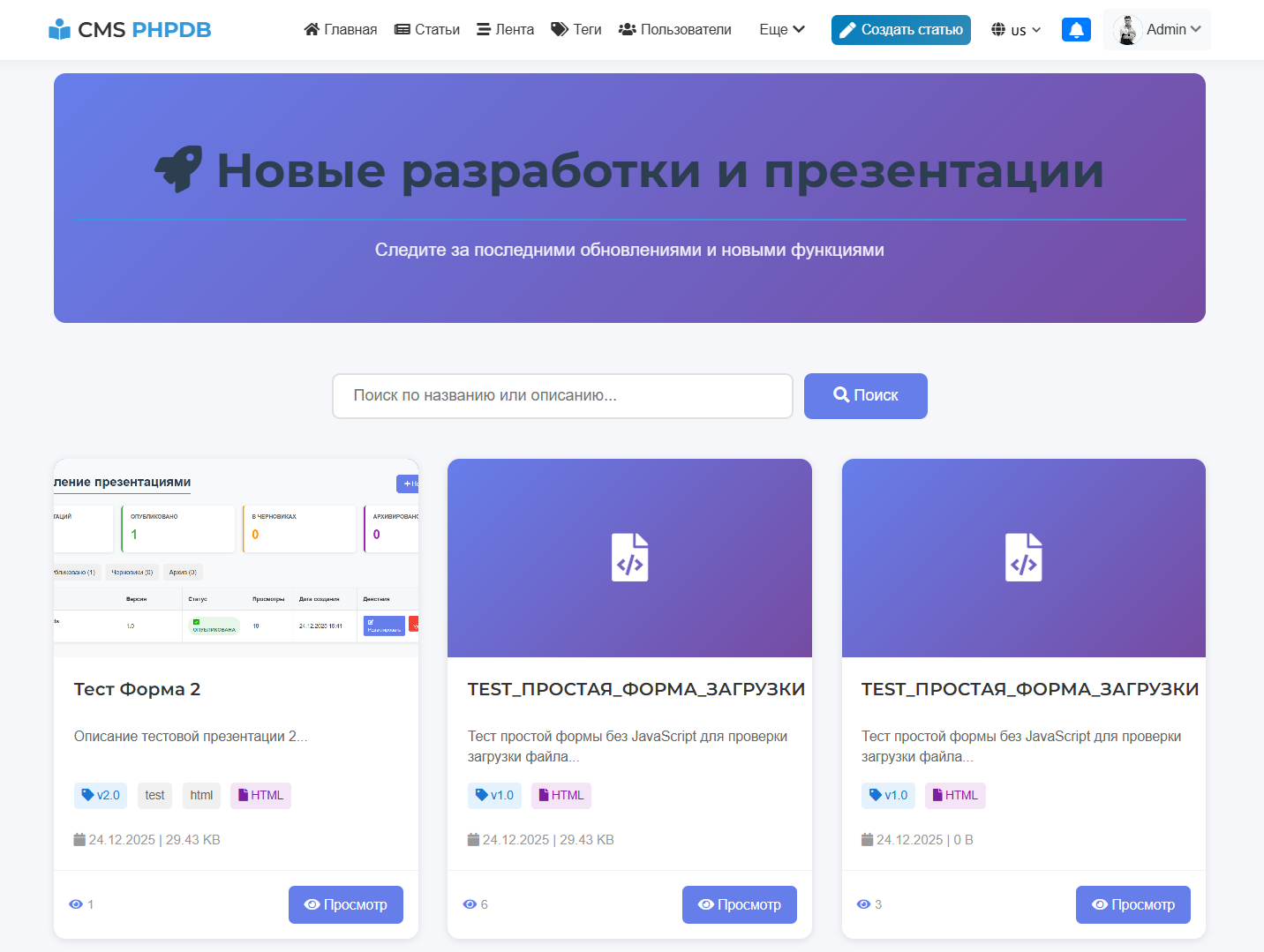Open the Лента navigation item

click(x=504, y=29)
